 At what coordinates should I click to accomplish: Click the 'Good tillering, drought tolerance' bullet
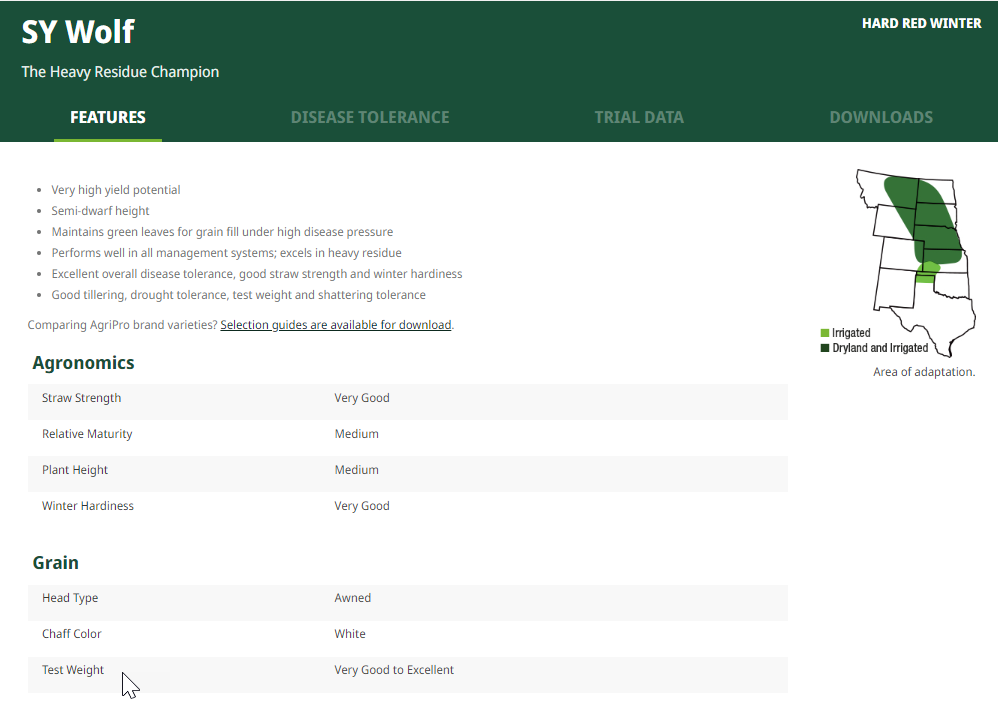pos(239,295)
